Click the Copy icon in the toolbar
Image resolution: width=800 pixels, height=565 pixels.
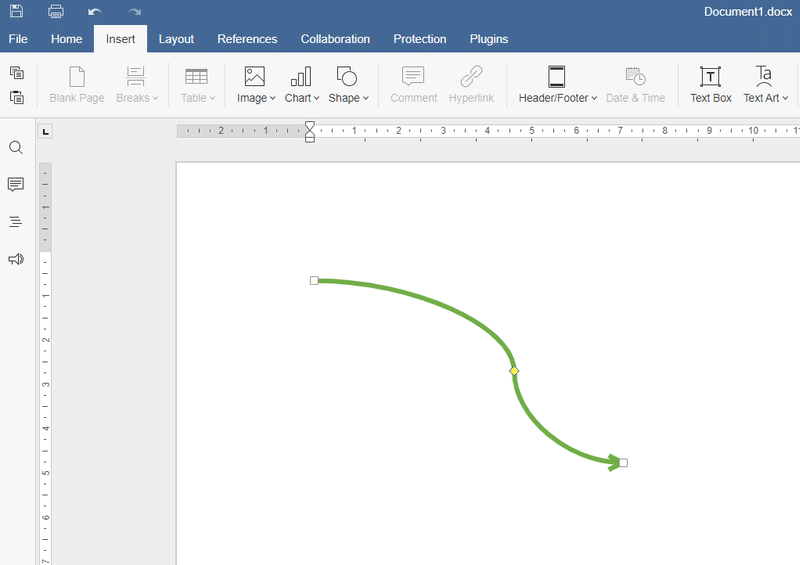17,72
